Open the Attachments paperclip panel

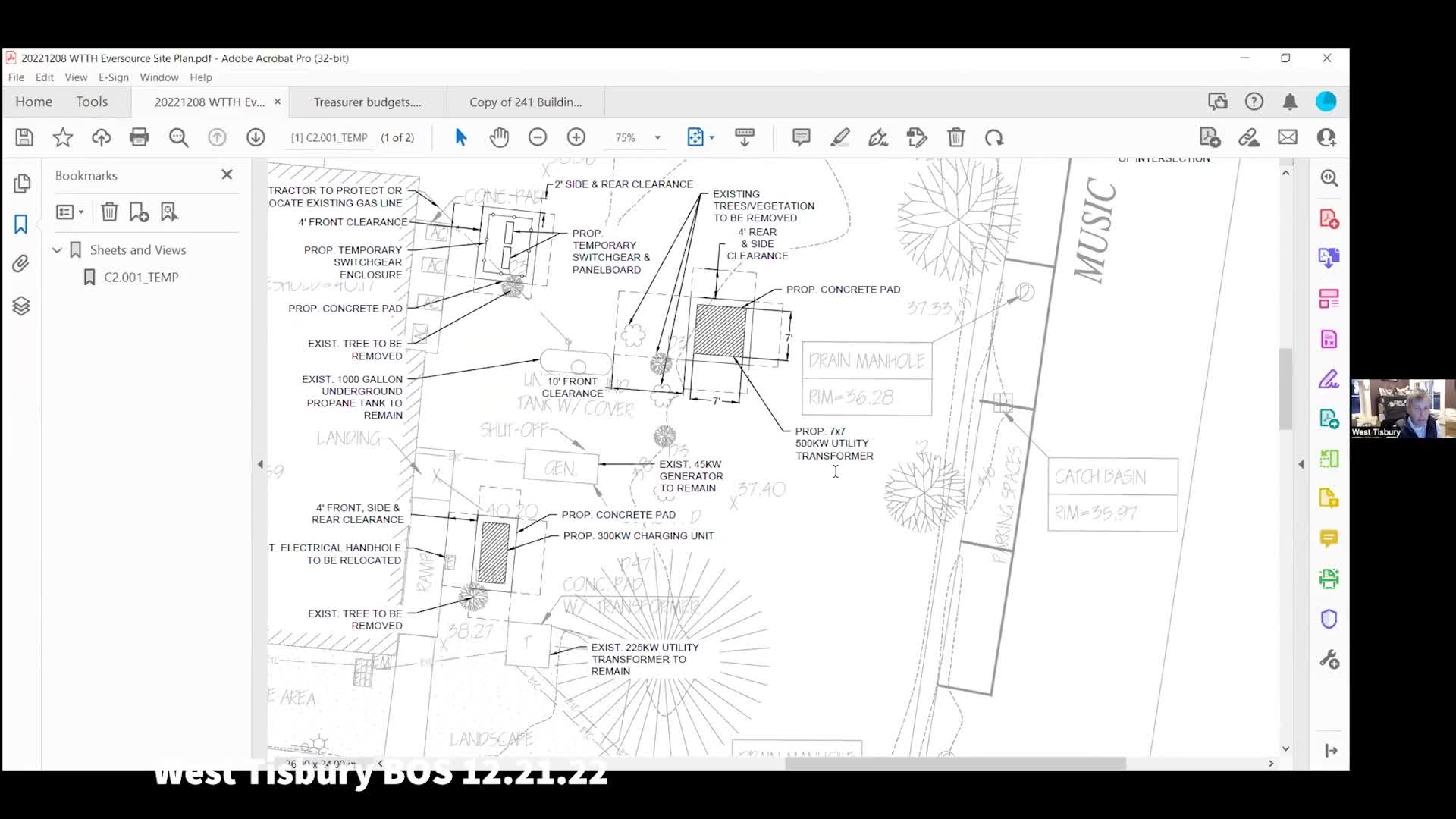21,264
